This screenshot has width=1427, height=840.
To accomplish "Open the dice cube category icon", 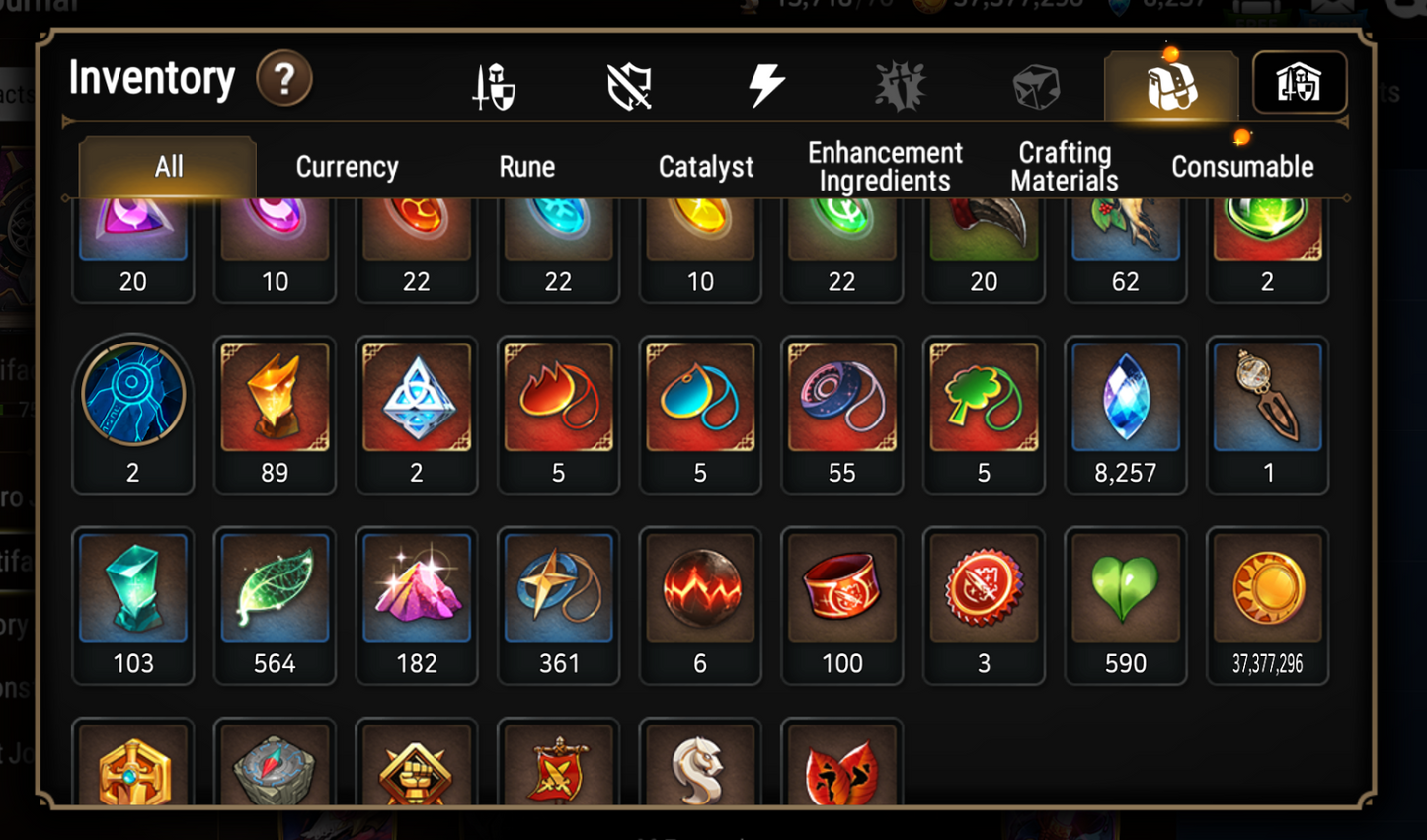I will point(1037,87).
